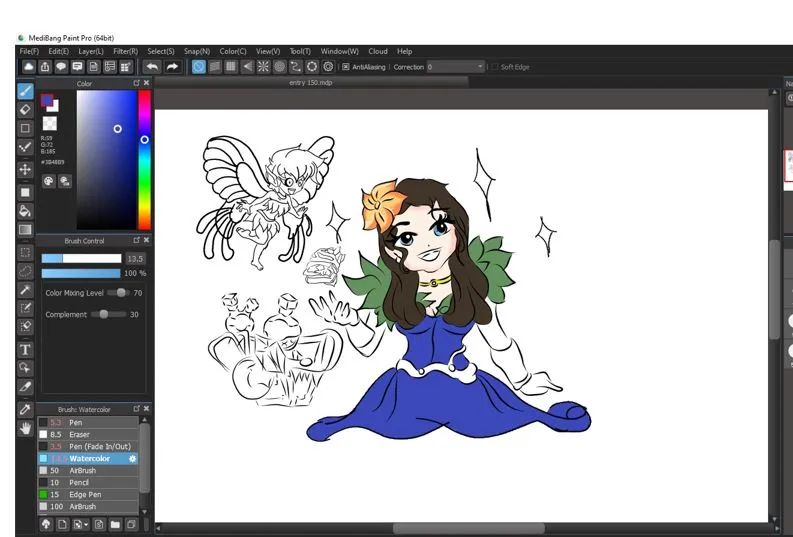The image size is (793, 537).
Task: Click the Undo arrow button
Action: coord(152,67)
